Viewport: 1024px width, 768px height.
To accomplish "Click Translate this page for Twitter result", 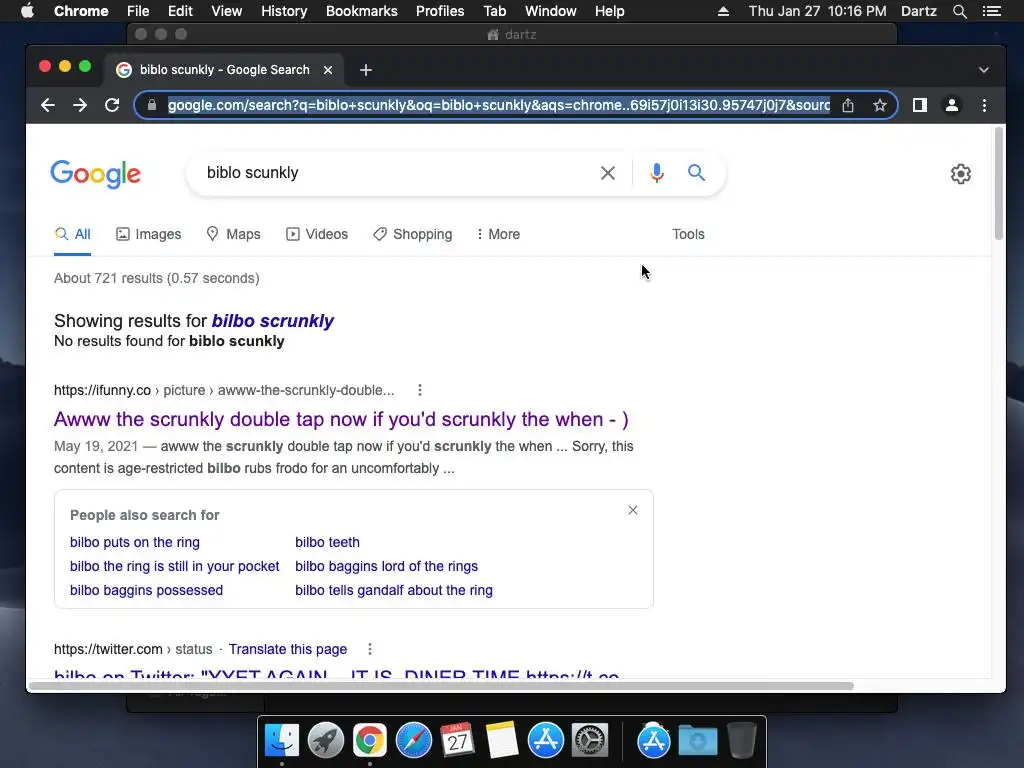I will 287,649.
